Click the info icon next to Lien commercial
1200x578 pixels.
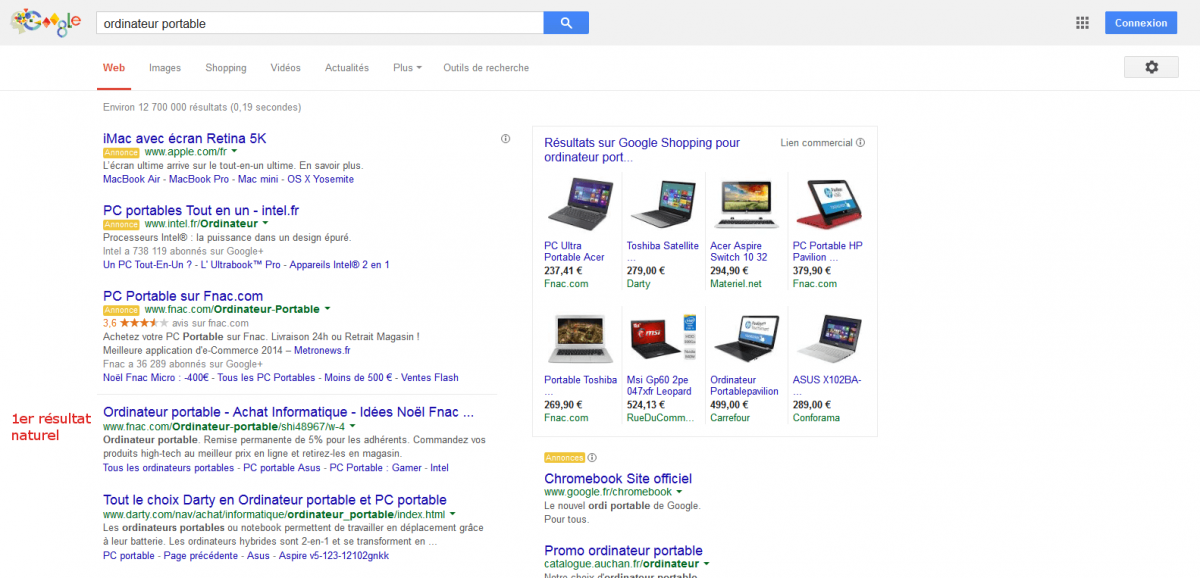pos(861,143)
